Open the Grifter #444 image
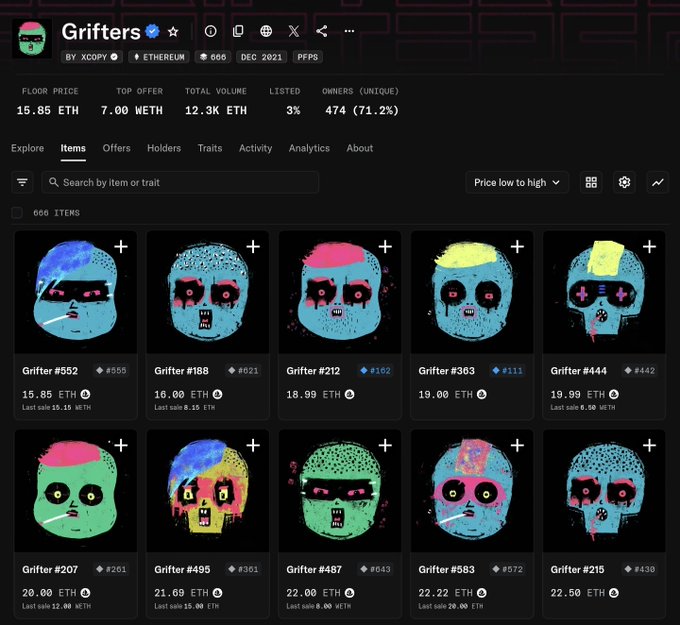The width and height of the screenshot is (680, 625). pyautogui.click(x=604, y=292)
